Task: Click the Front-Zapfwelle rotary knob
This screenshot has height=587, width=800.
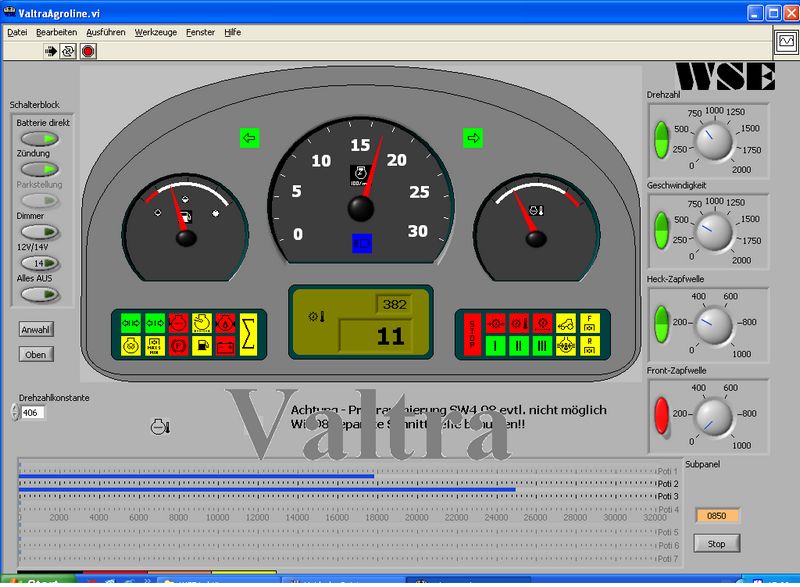Action: coord(714,417)
